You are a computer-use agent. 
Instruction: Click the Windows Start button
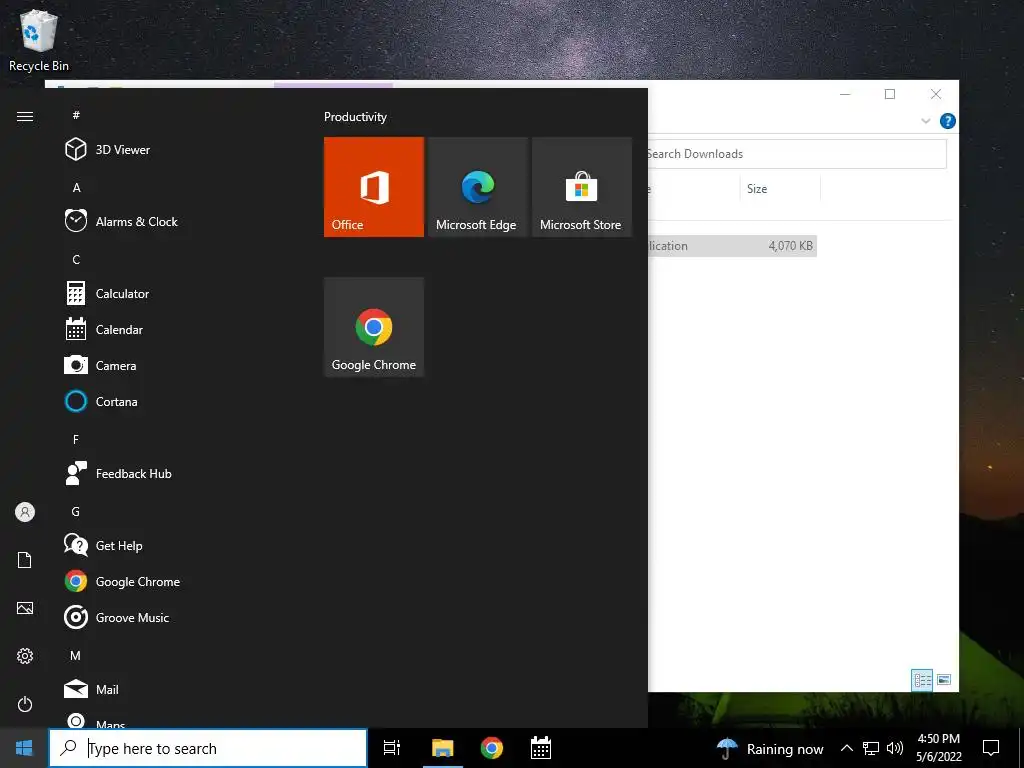click(x=24, y=748)
